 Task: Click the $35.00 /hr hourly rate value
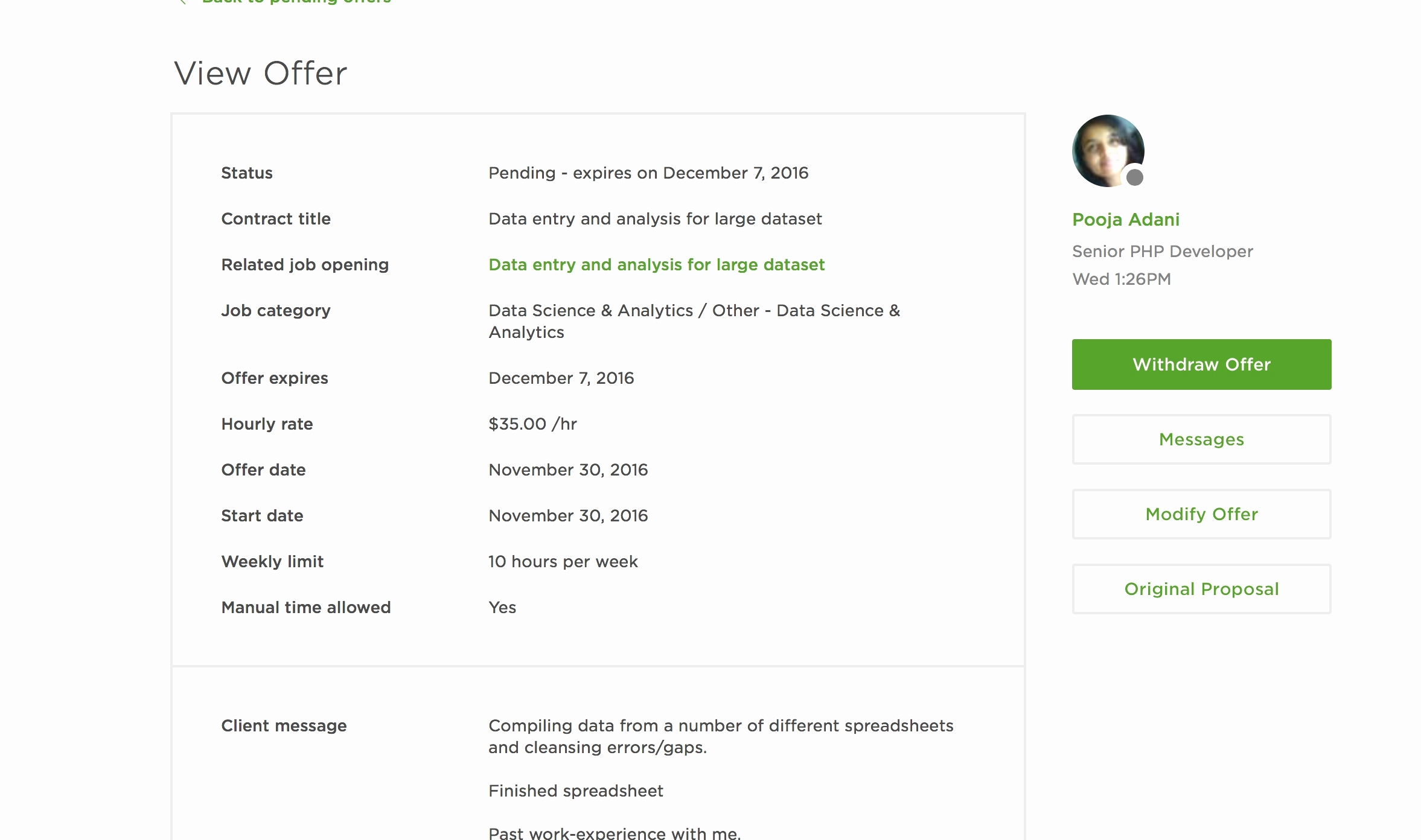click(532, 424)
